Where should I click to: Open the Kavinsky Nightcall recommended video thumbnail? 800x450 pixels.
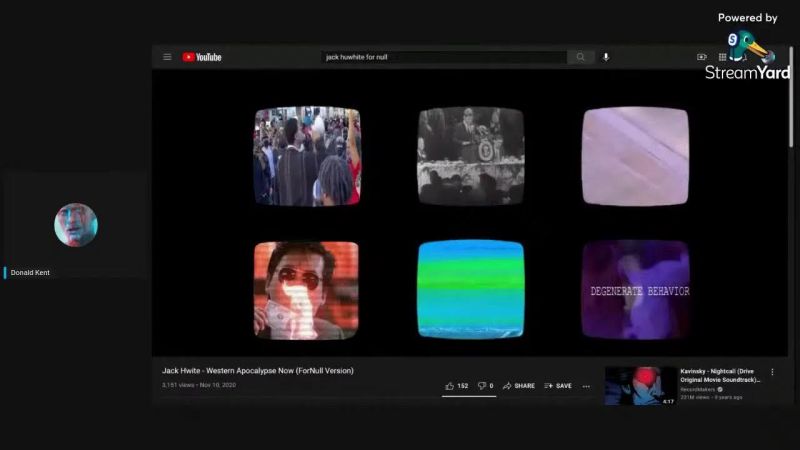pos(641,386)
